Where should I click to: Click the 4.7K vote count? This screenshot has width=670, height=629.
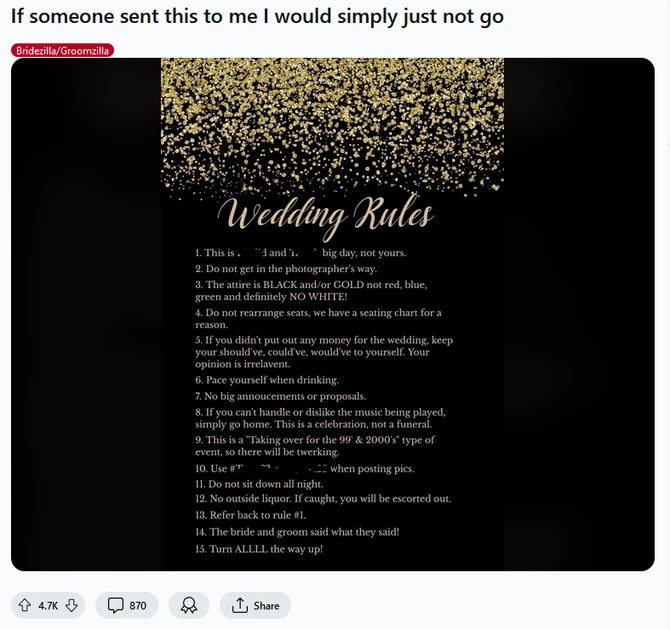click(48, 605)
